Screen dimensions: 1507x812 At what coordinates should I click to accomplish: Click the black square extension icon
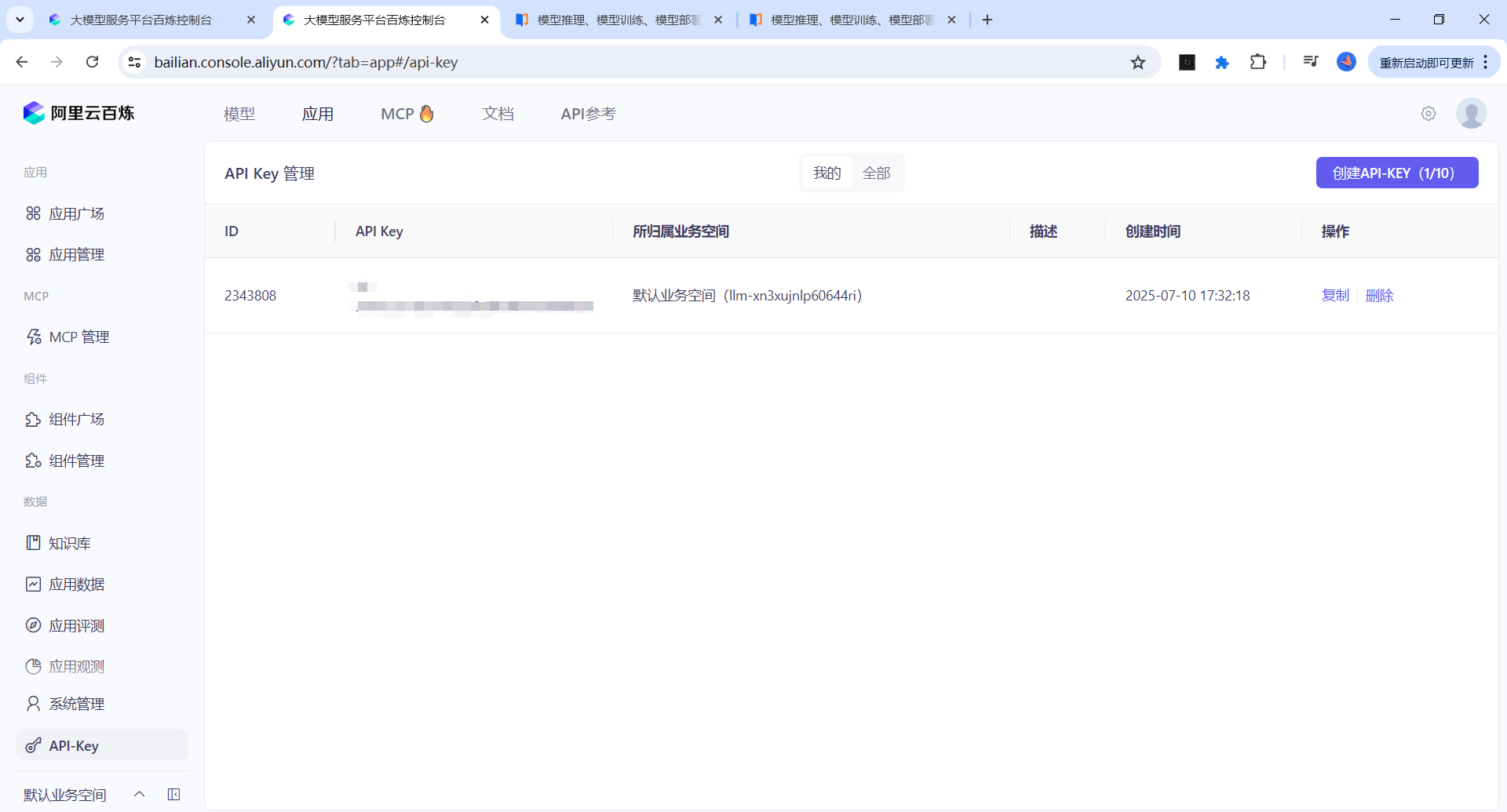[1187, 62]
